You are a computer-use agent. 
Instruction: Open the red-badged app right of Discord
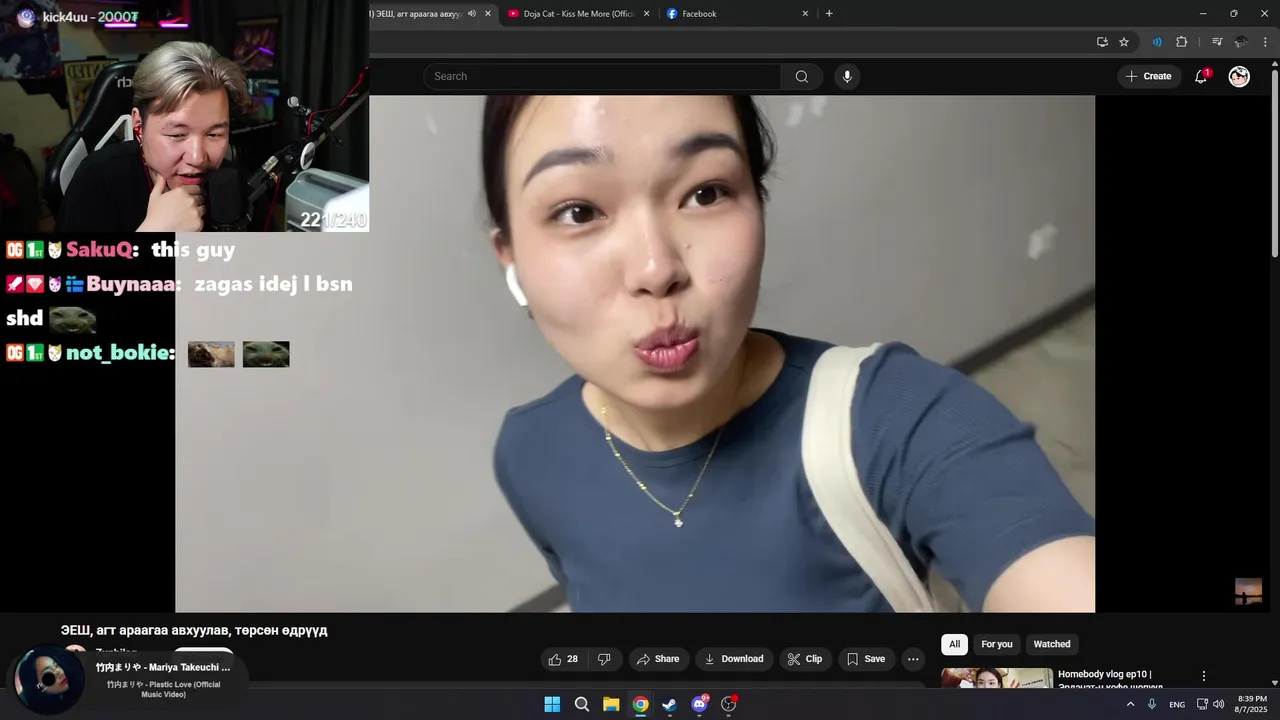[x=729, y=704]
